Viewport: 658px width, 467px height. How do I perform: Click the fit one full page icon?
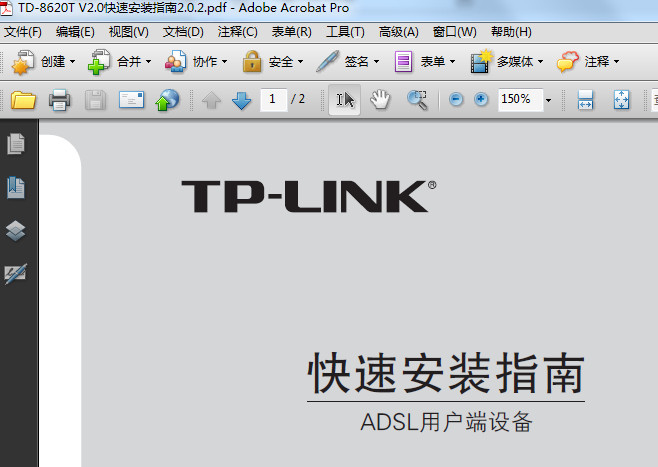pos(621,100)
